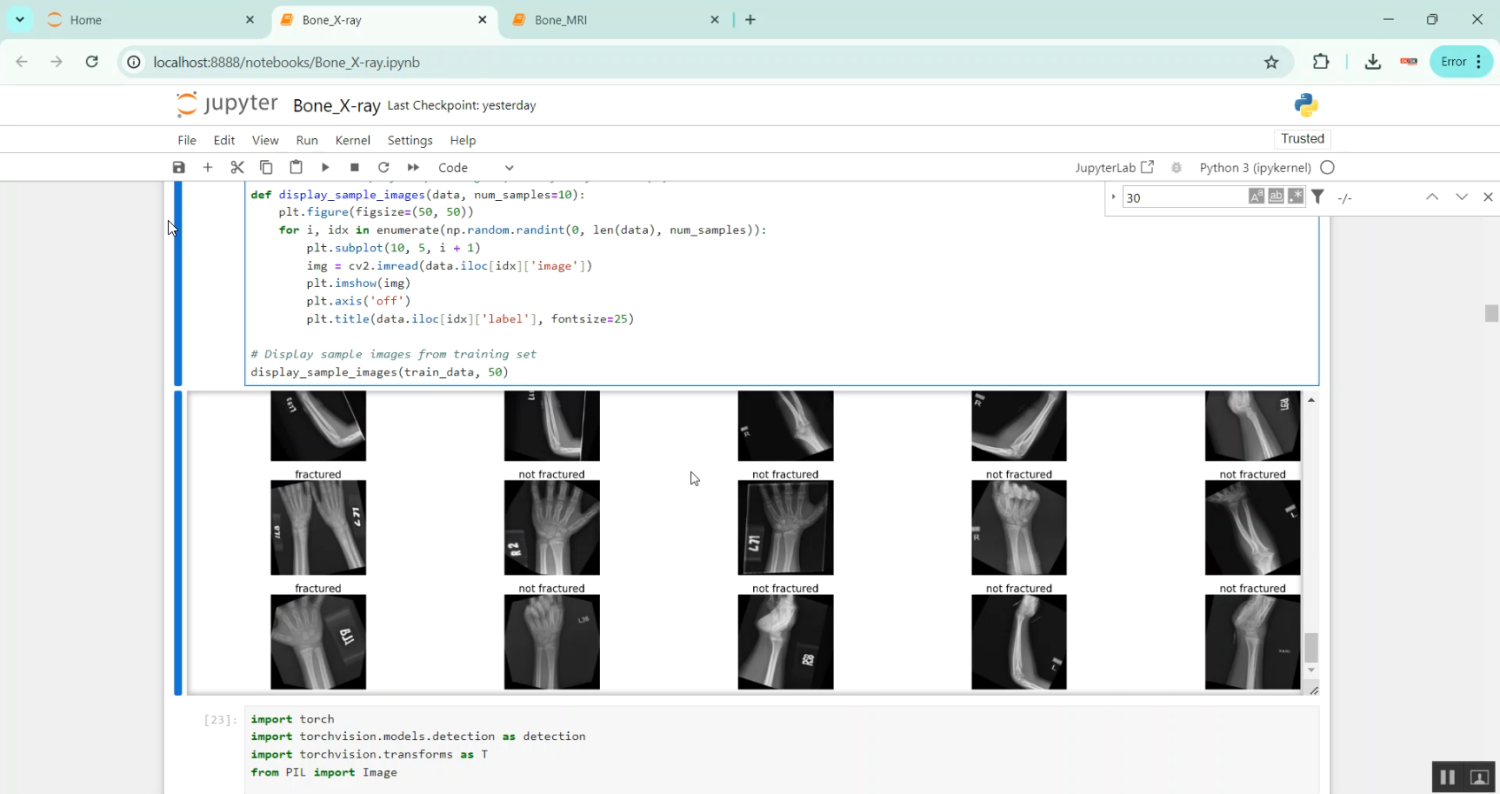
Task: Open the Kernel menu
Action: pyautogui.click(x=352, y=140)
